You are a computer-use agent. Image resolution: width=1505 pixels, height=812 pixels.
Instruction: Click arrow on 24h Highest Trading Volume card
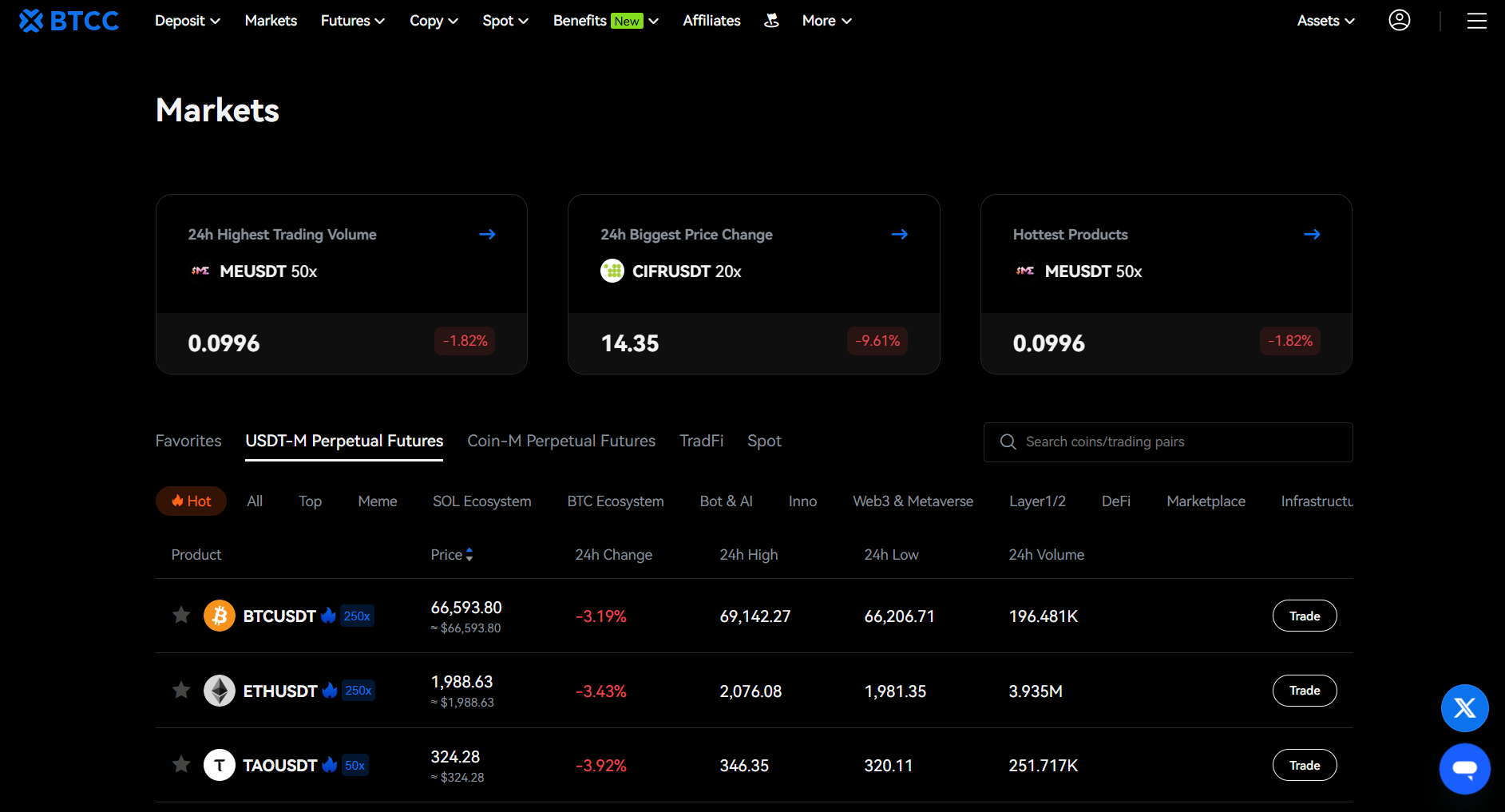point(487,234)
